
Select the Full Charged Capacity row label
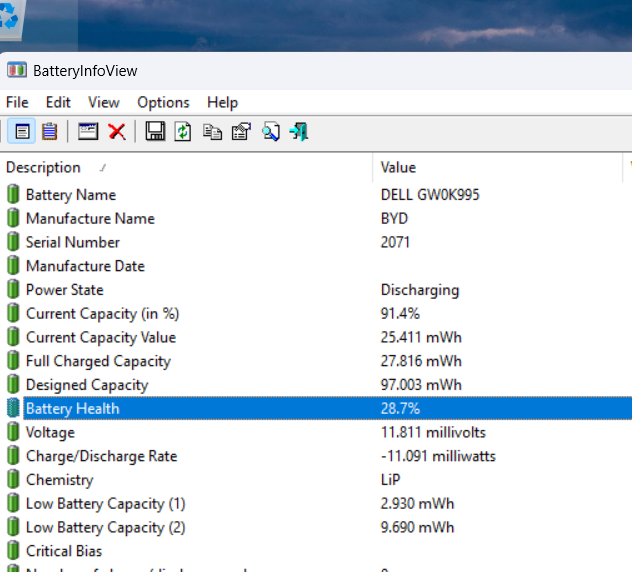(98, 361)
